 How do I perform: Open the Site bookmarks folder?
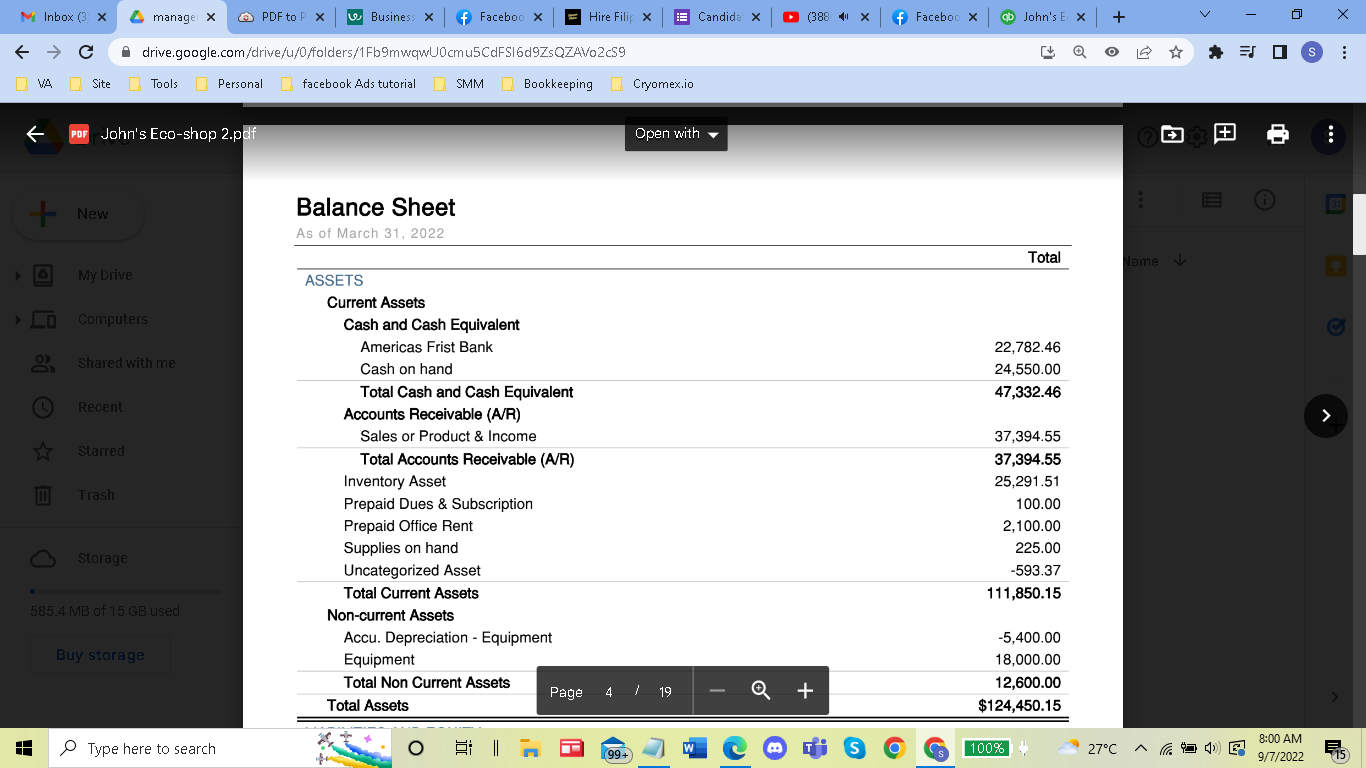[91, 84]
